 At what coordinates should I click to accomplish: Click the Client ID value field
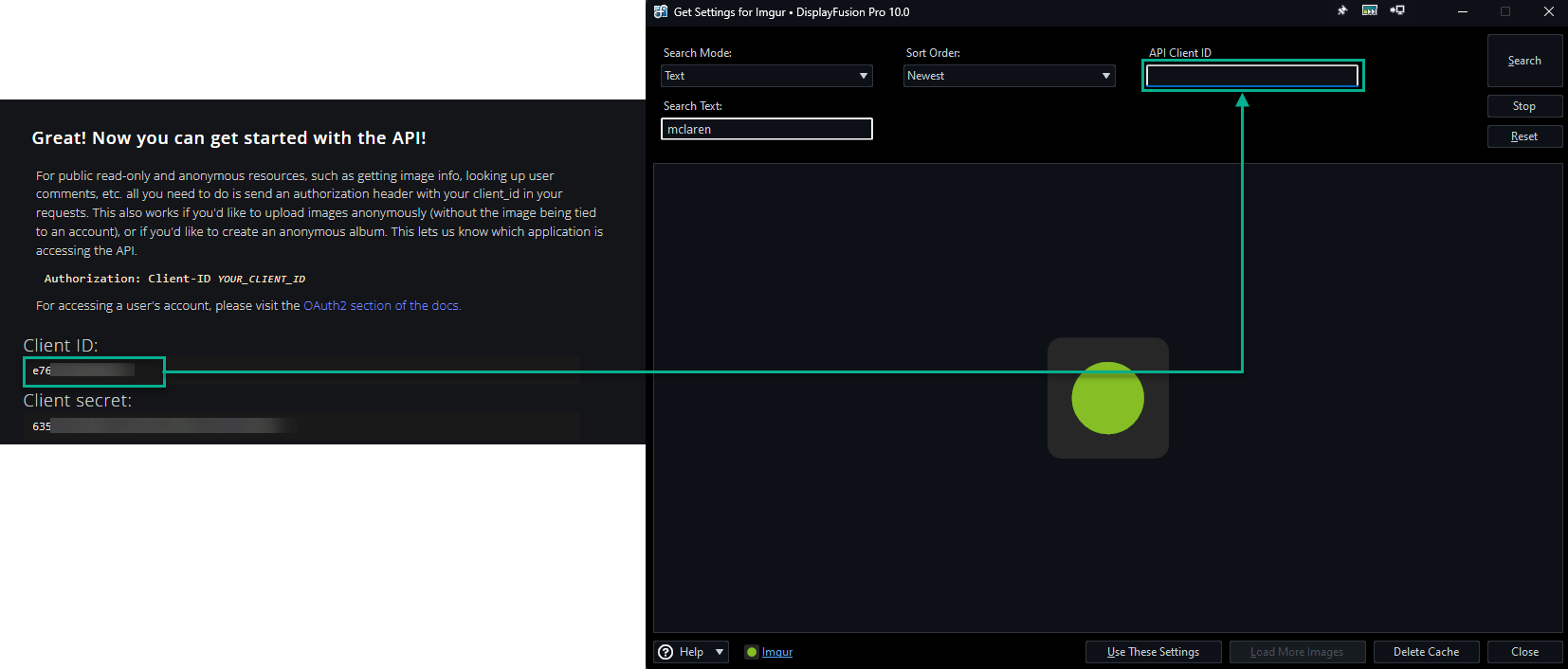[x=301, y=371]
